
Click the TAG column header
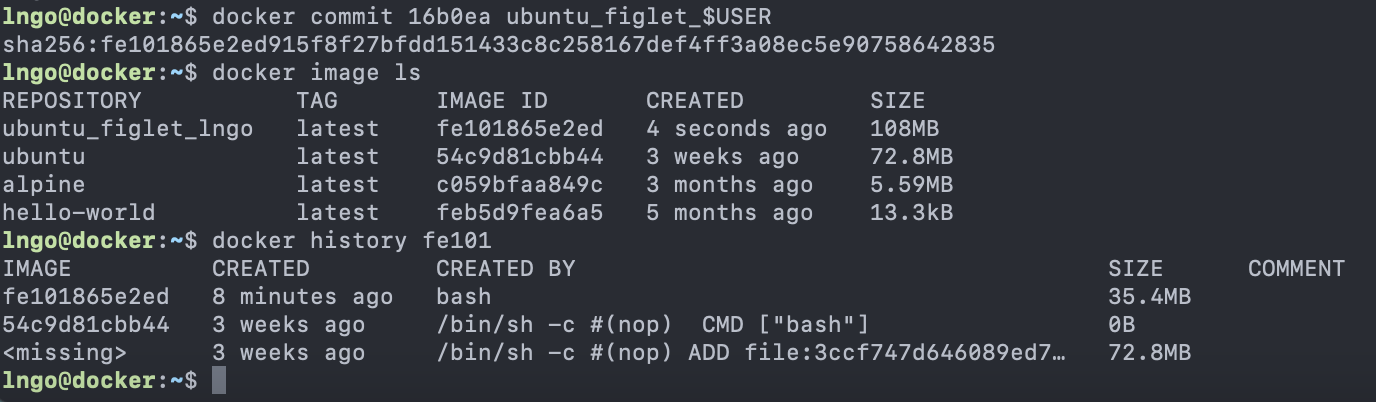point(317,101)
